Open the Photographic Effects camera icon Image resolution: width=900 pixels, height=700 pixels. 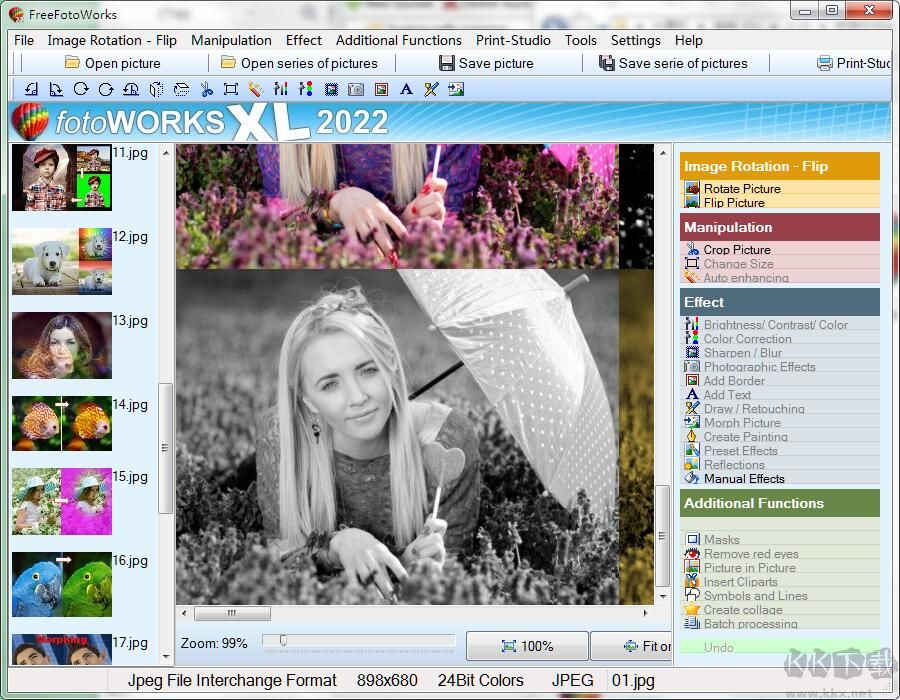point(356,89)
